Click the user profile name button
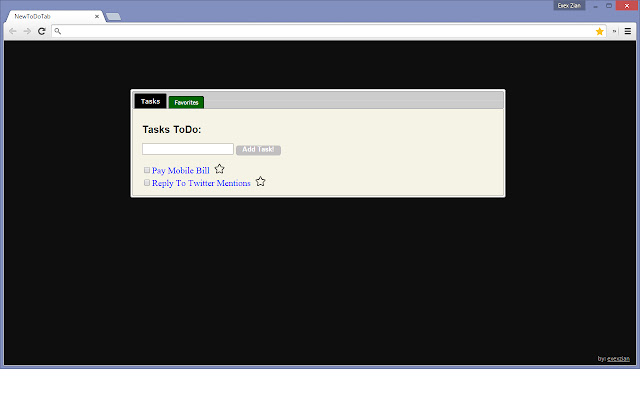Image resolution: width=640 pixels, height=400 pixels. (569, 6)
